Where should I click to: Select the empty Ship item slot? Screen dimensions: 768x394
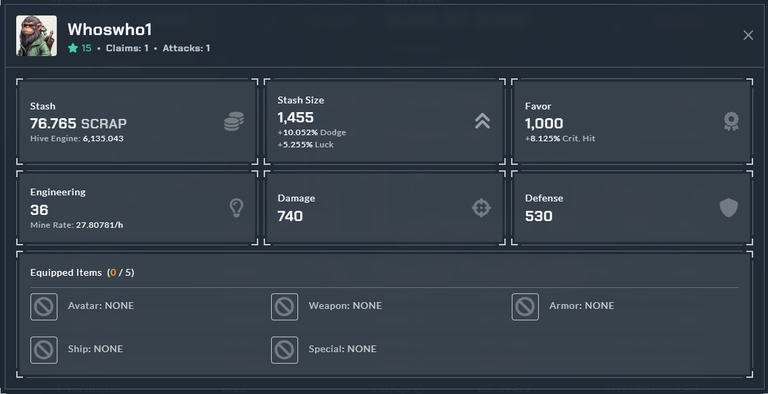tap(44, 350)
